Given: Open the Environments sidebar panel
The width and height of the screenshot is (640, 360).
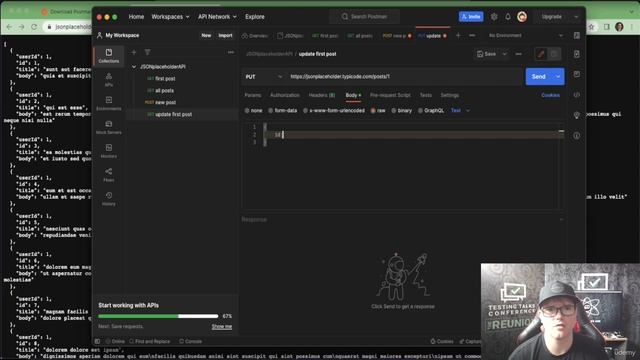Looking at the screenshot, I should (109, 103).
